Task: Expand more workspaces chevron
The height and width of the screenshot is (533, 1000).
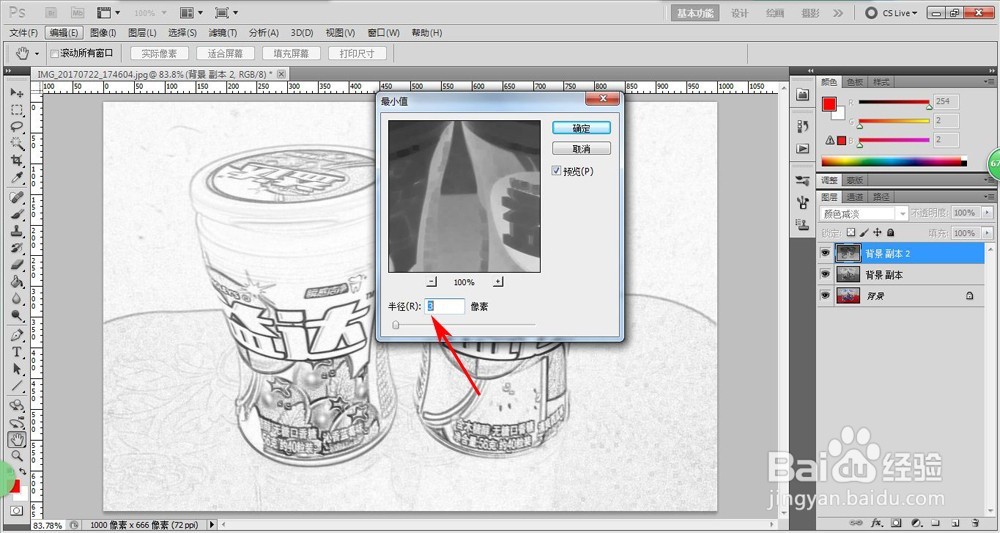Action: pyautogui.click(x=838, y=13)
